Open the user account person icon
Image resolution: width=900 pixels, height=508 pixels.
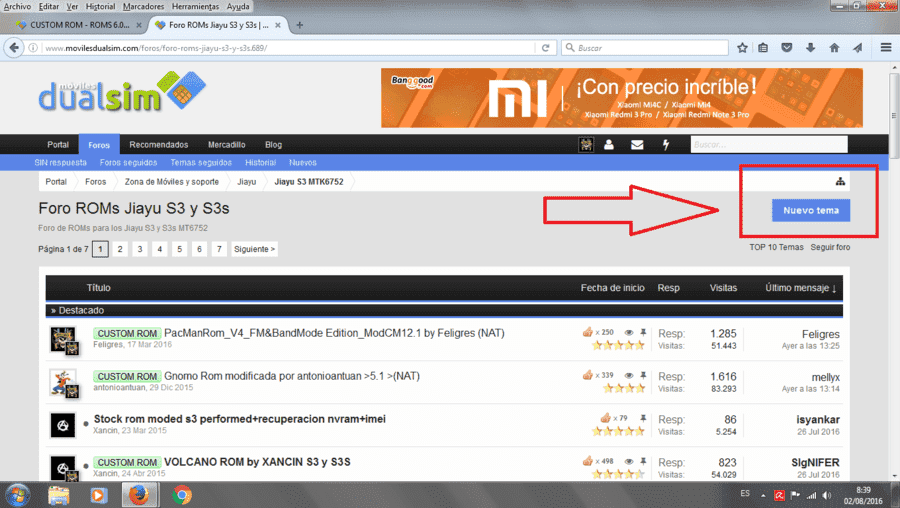609,145
